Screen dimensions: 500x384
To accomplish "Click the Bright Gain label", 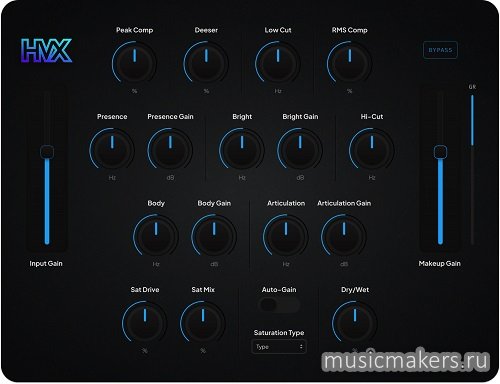I will pos(300,117).
